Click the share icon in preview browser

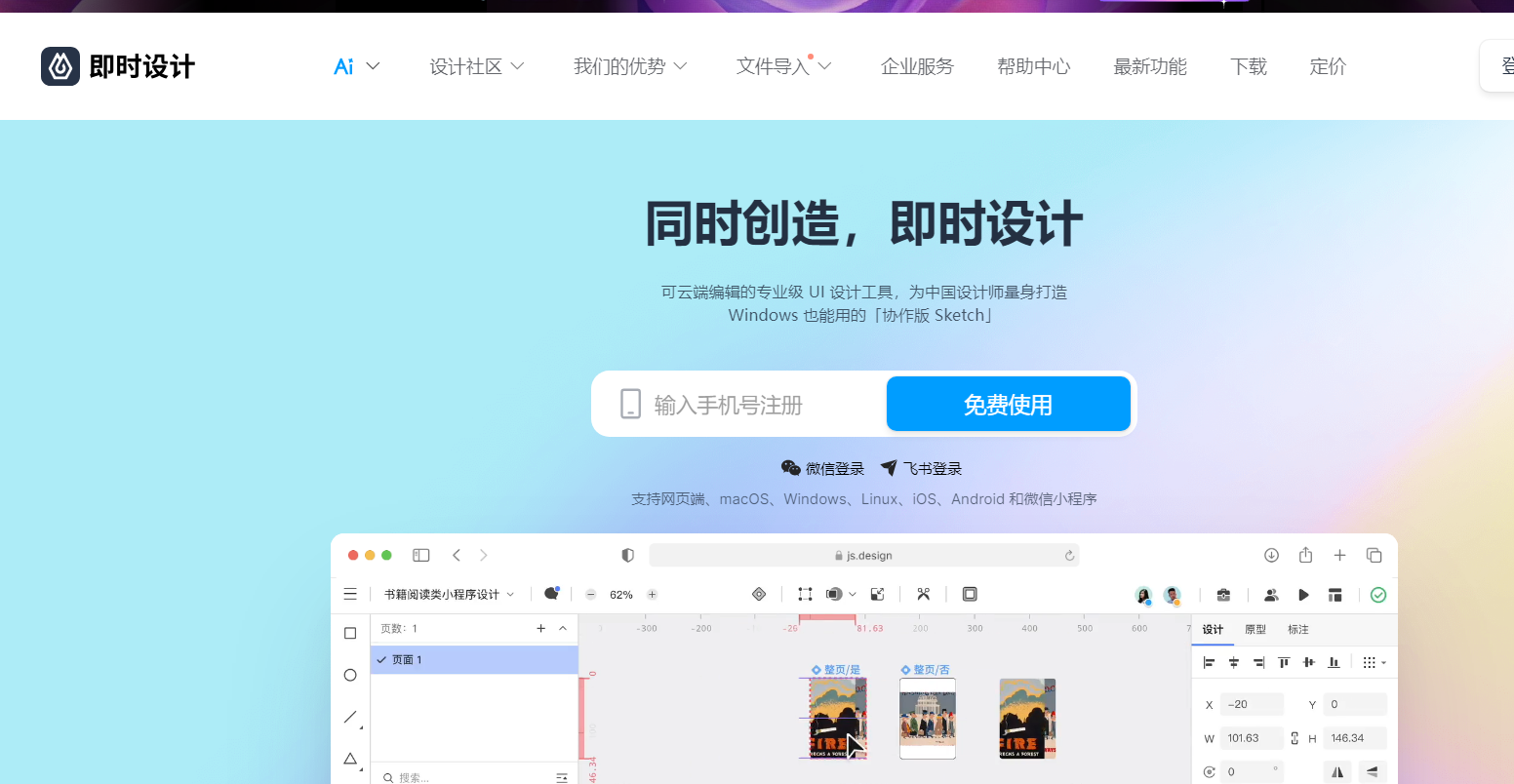(1305, 555)
